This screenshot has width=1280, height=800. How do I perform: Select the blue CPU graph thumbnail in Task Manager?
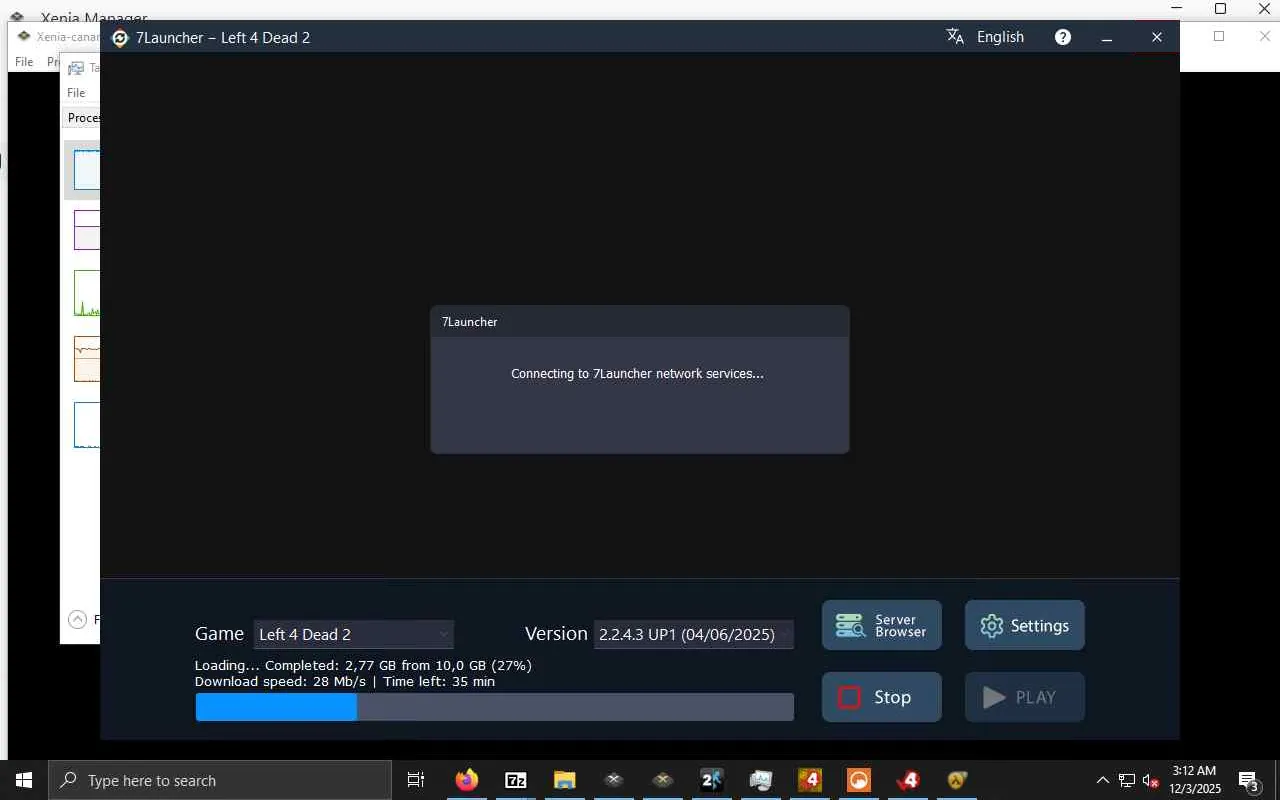pyautogui.click(x=87, y=170)
